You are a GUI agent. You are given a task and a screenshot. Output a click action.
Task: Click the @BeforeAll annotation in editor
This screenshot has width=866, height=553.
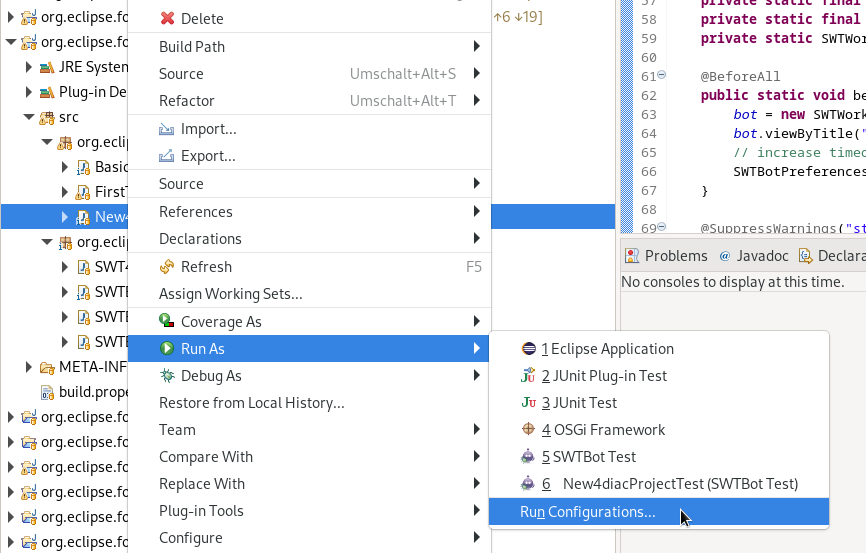pyautogui.click(x=741, y=76)
